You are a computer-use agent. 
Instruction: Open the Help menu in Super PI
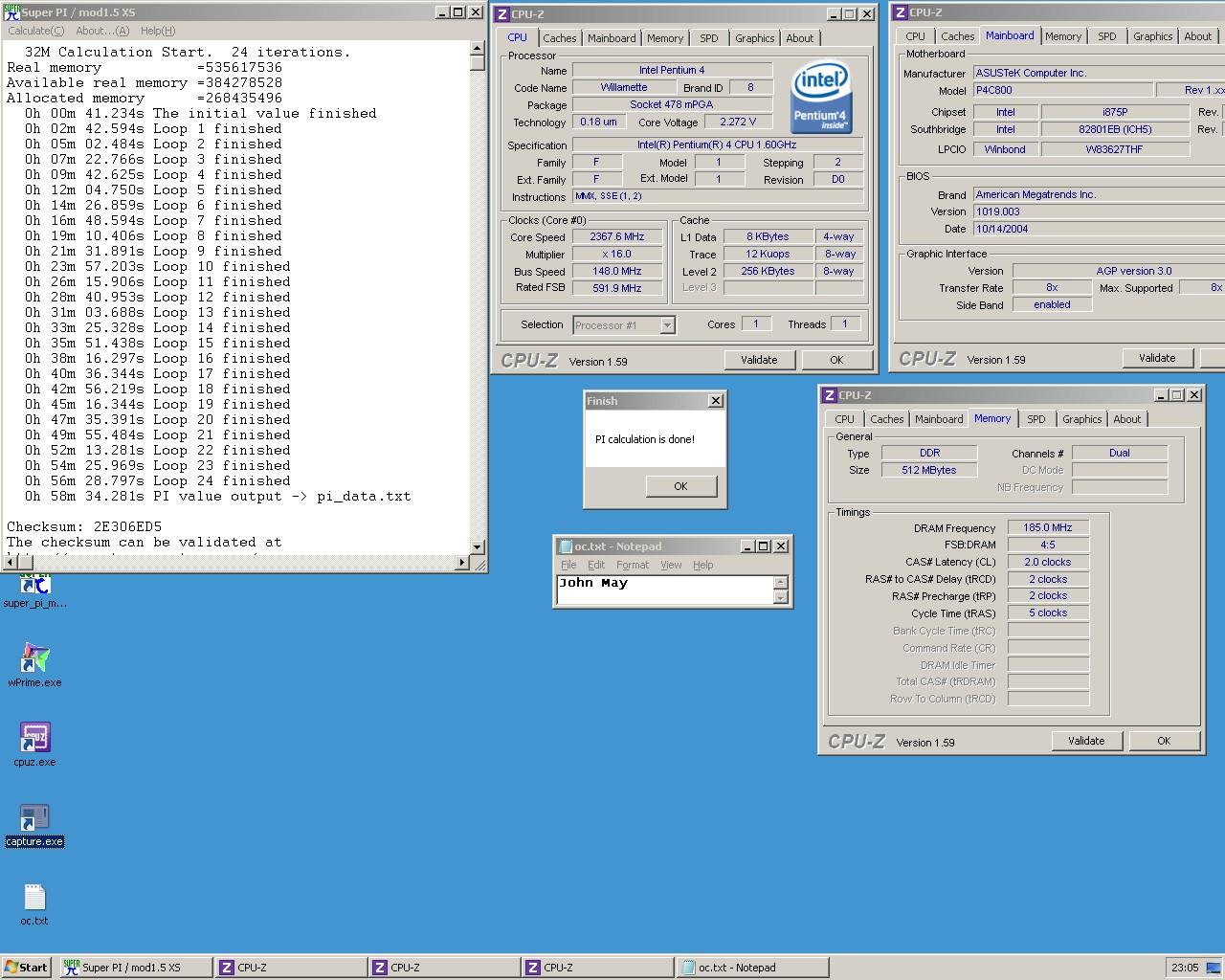pyautogui.click(x=158, y=31)
